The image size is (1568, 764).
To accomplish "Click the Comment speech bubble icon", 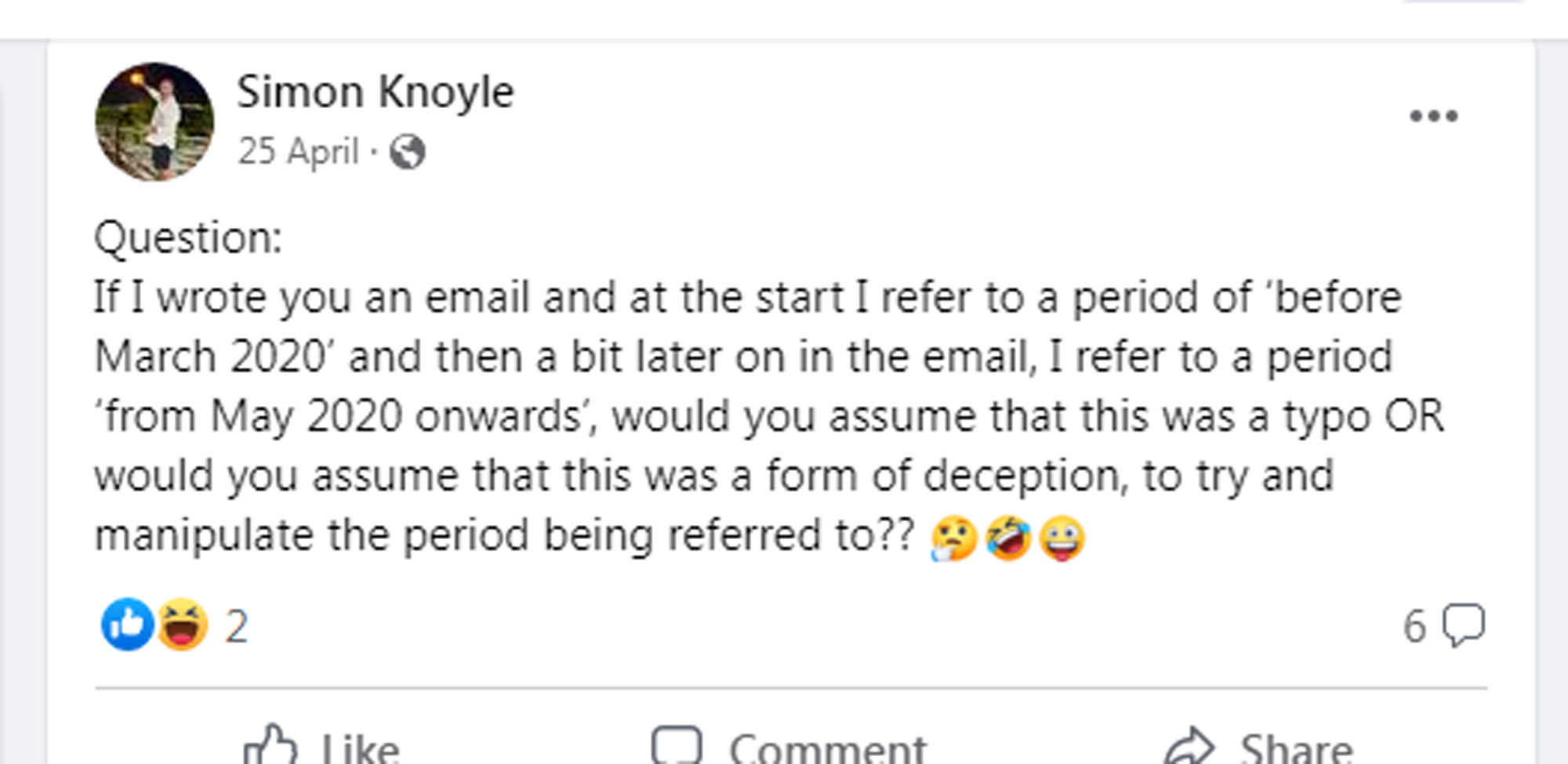I will [x=677, y=745].
